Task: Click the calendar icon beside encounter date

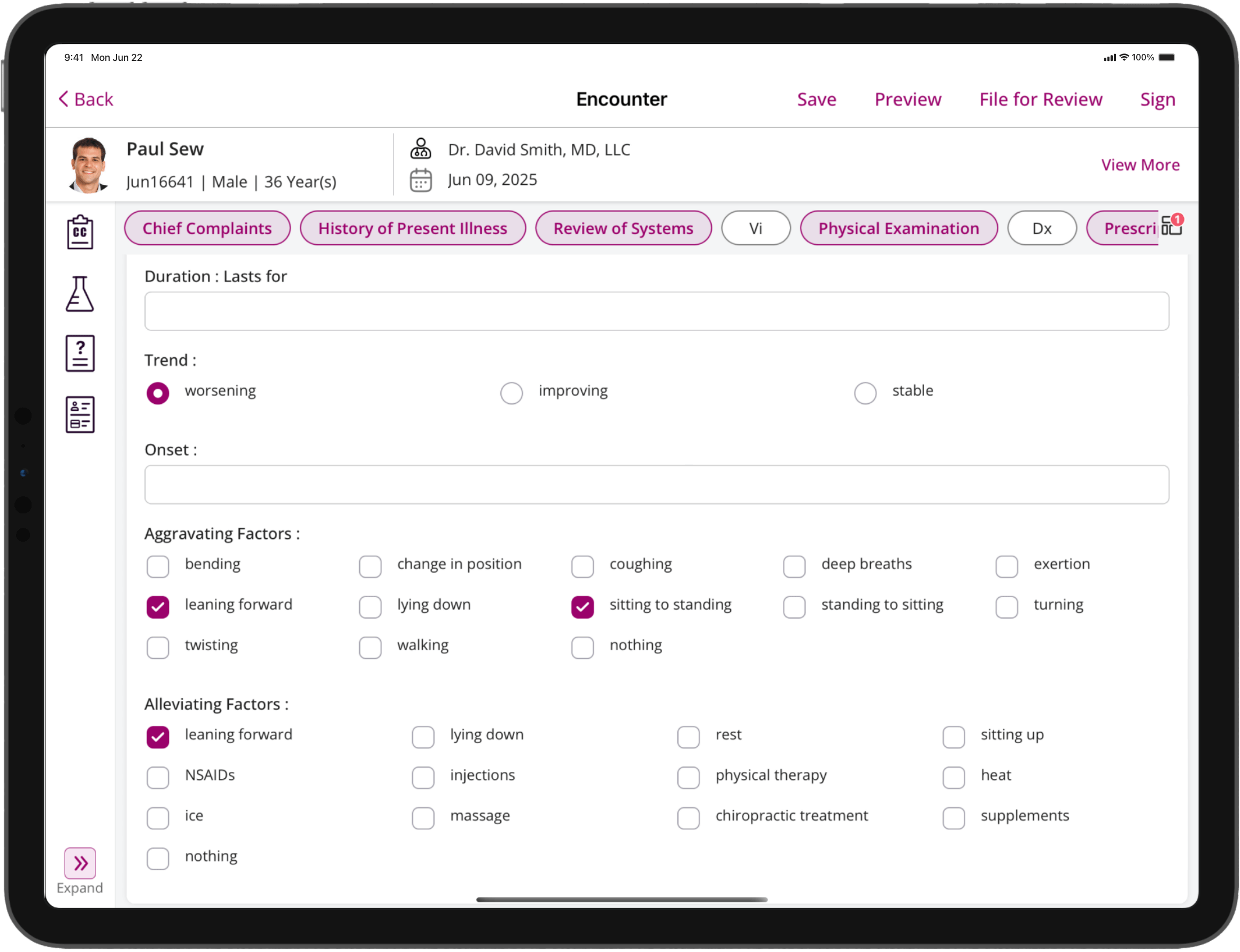Action: click(x=421, y=180)
